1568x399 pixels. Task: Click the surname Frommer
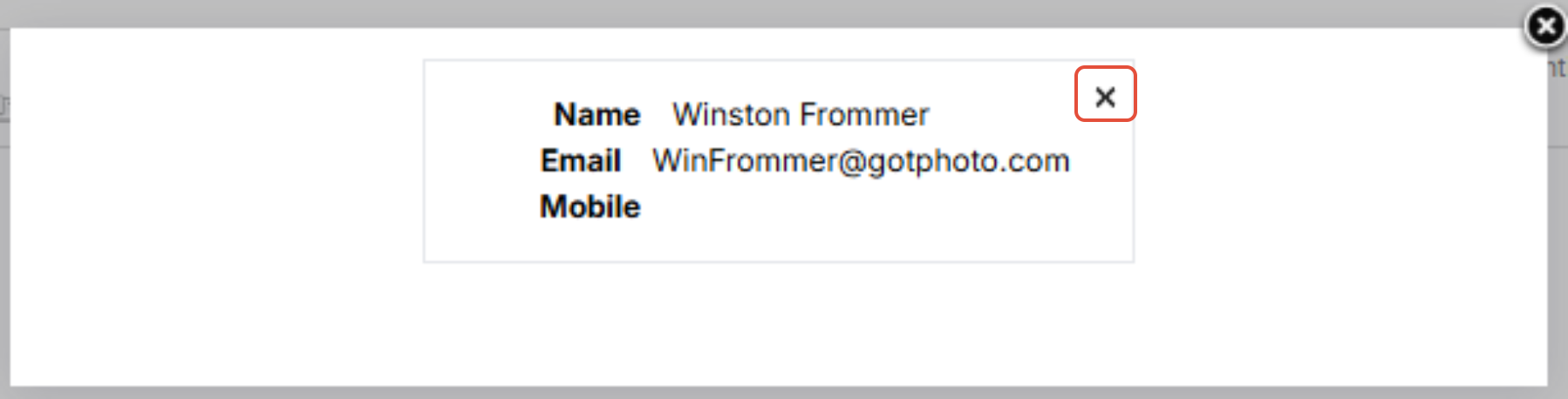tap(864, 114)
